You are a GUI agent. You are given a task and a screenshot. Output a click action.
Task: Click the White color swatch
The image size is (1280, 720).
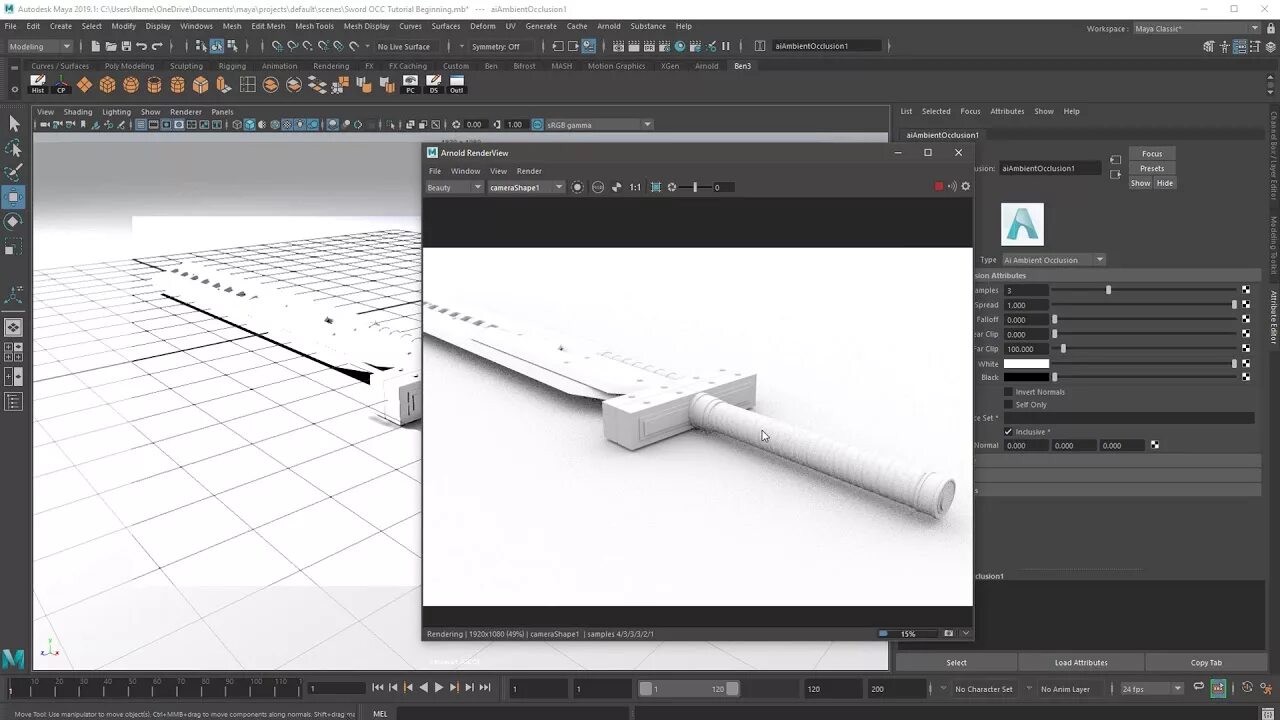tap(1025, 363)
